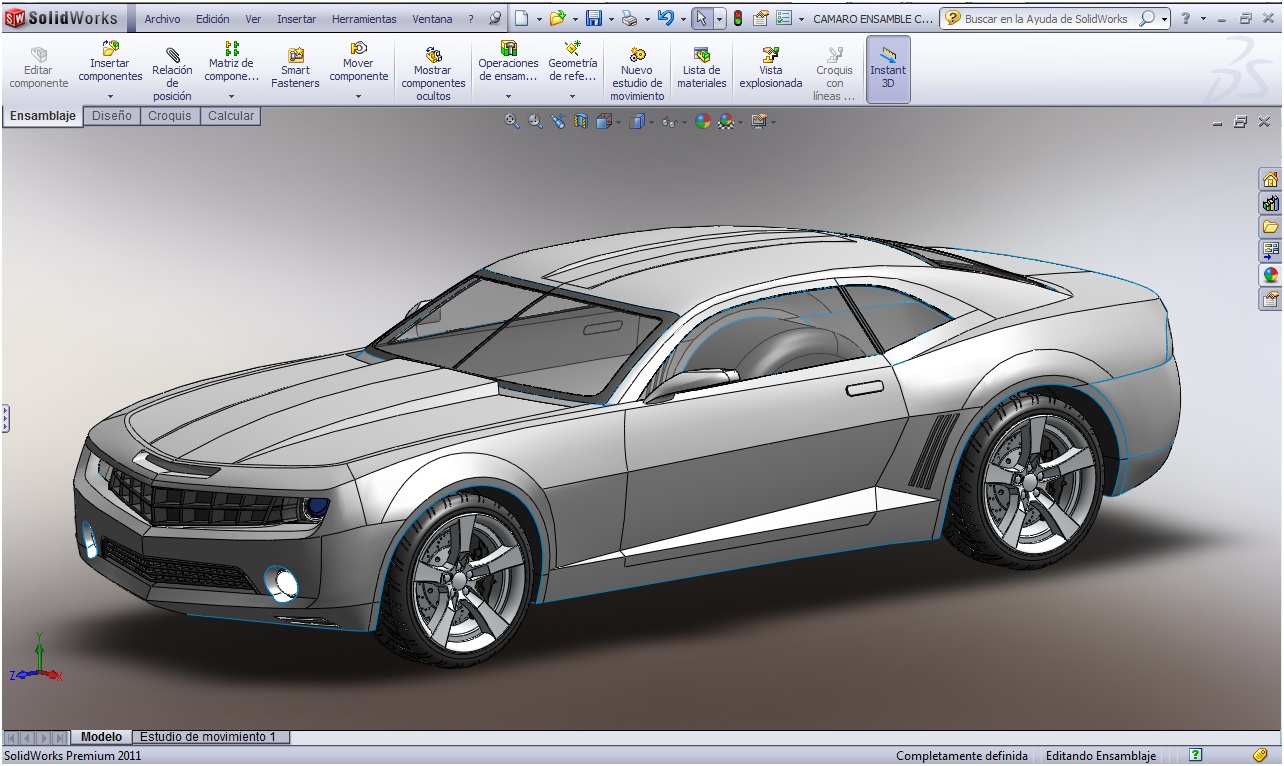Switch to Calcular tab
Image resolution: width=1284 pixels, height=766 pixels.
click(231, 116)
